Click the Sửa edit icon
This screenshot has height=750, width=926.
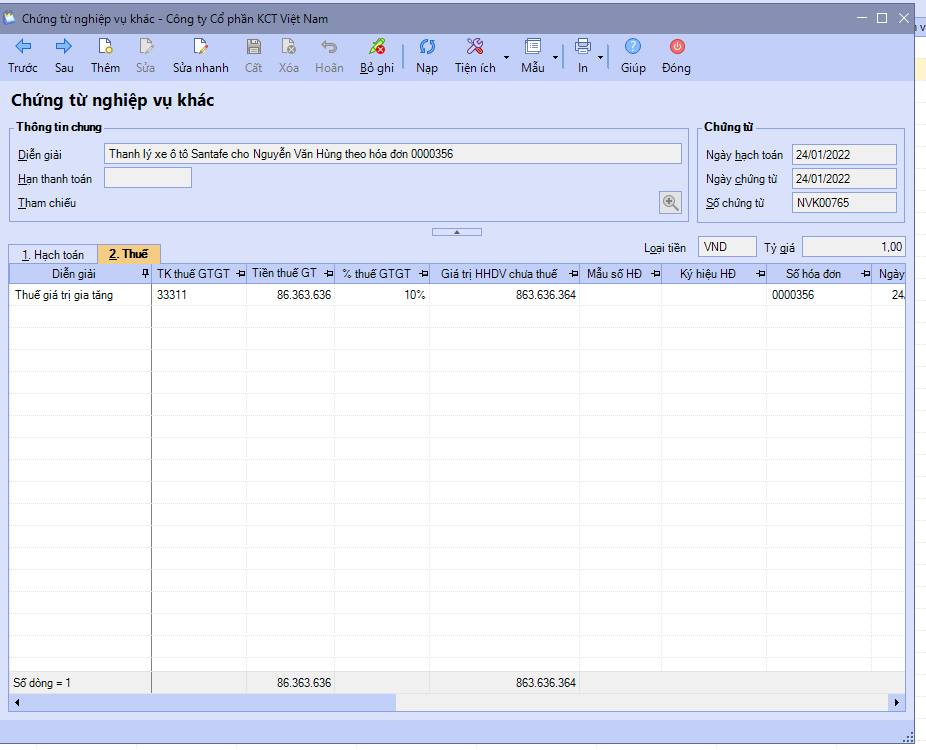coord(145,47)
